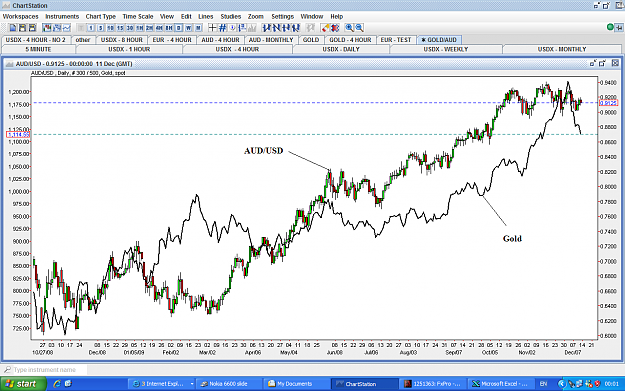Click the second save disk icon
625x391 pixels.
(x=32, y=28)
